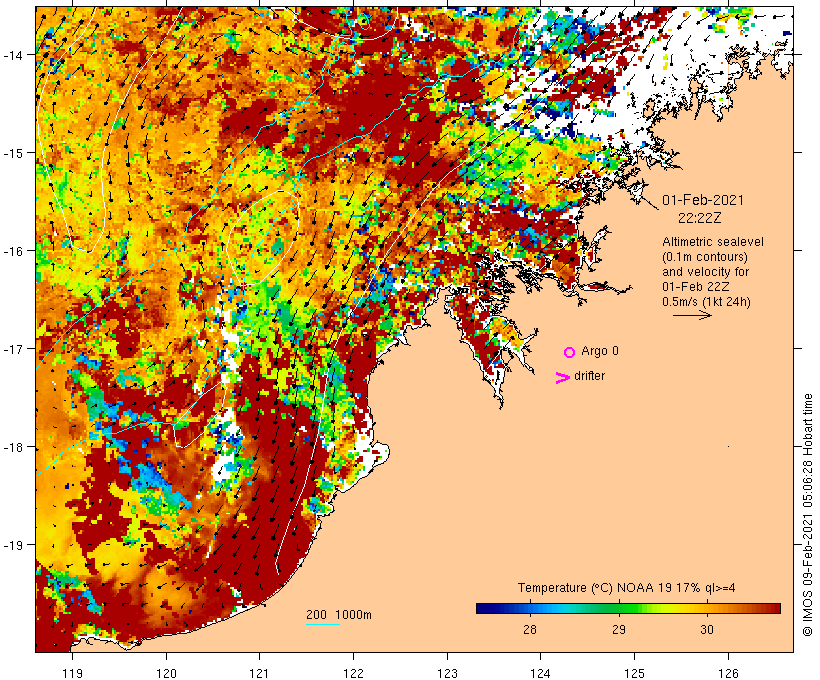Click the -19 latitude axis label
This screenshot has width=820, height=680.
[12, 545]
